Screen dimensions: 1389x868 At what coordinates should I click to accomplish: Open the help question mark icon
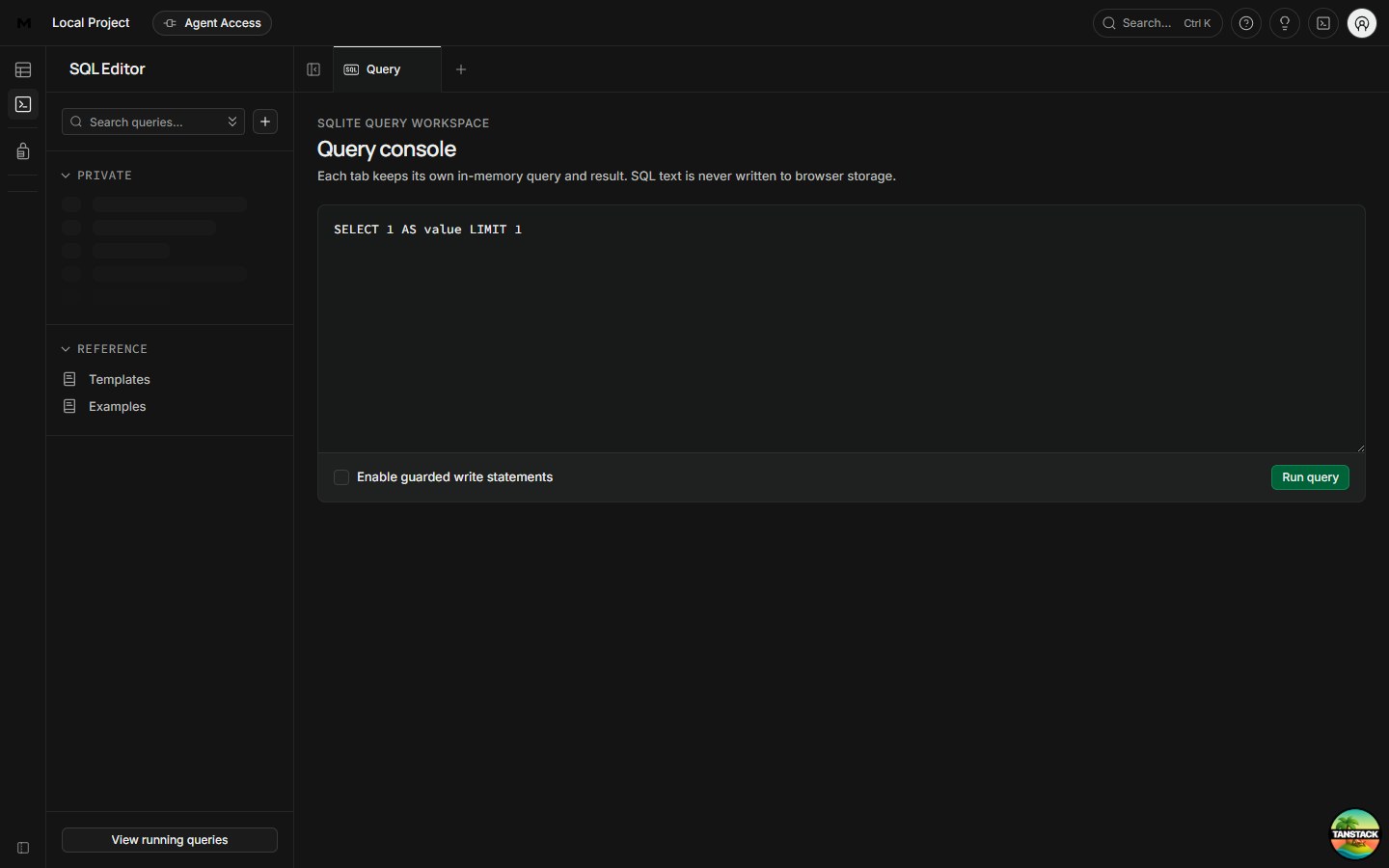pyautogui.click(x=1246, y=23)
